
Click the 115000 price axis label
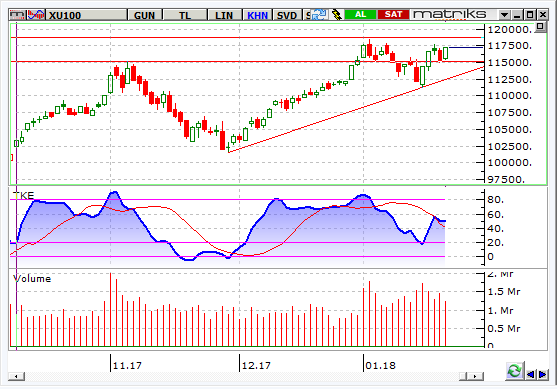509,63
